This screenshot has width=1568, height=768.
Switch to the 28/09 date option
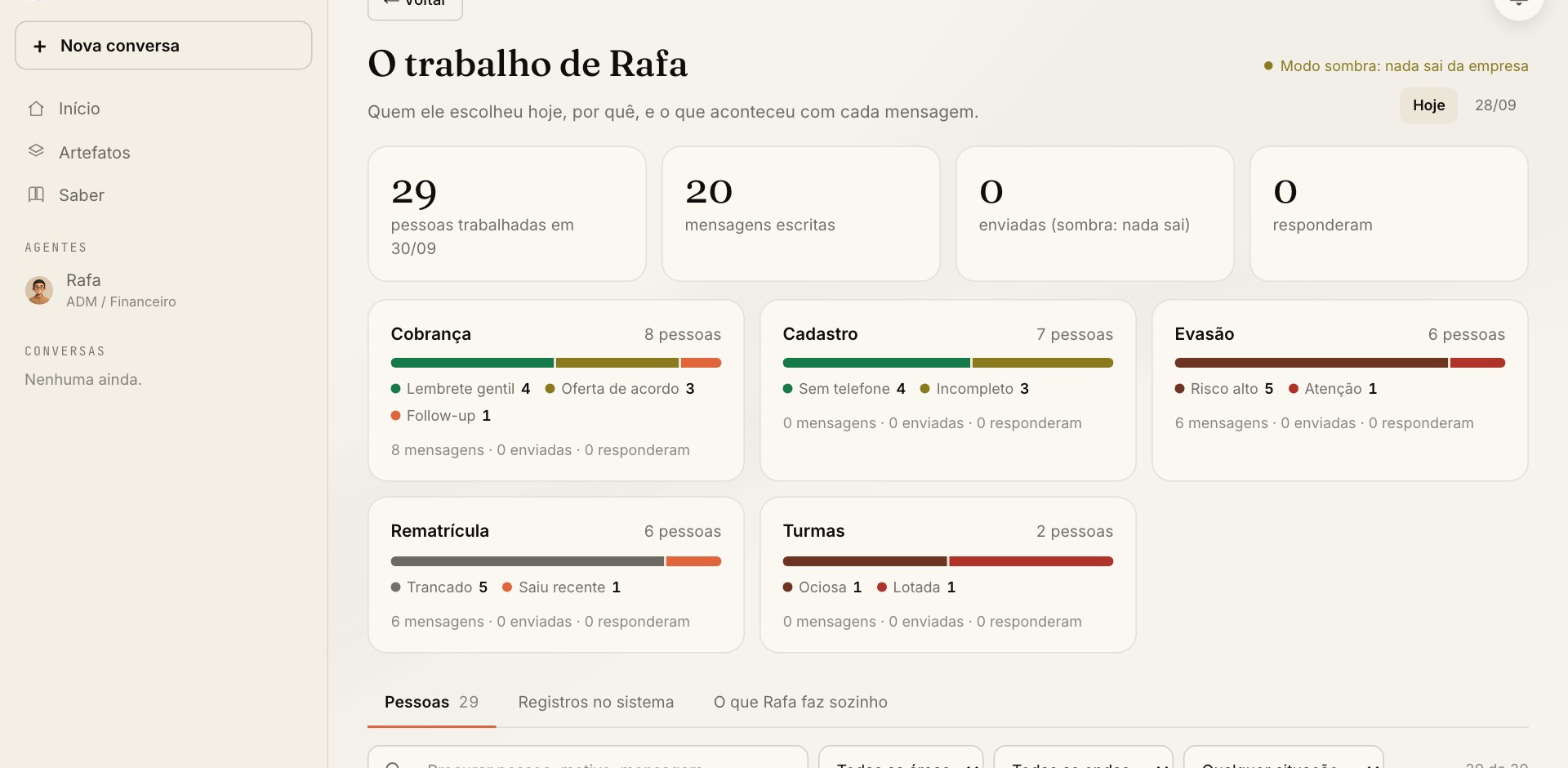[x=1494, y=105]
